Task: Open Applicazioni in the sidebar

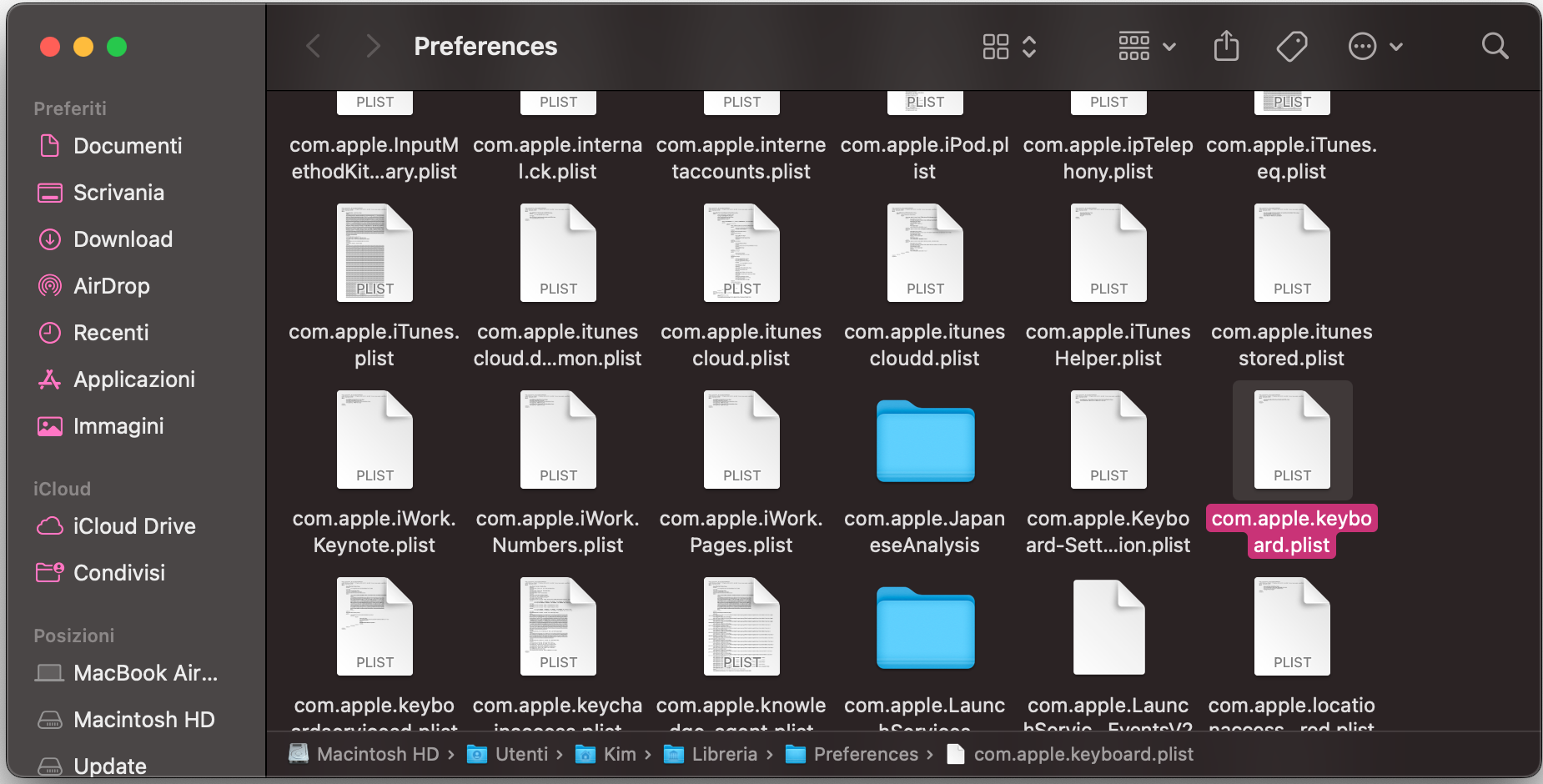Action: click(x=133, y=379)
